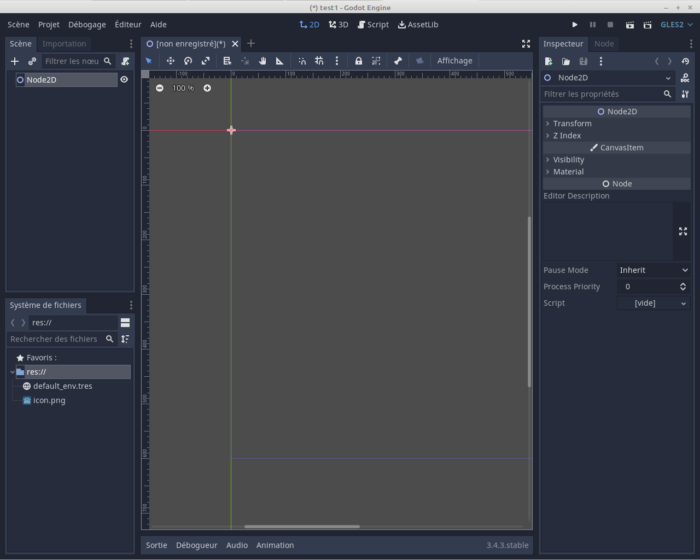This screenshot has height=560, width=700.
Task: Activate the Rotate Mode tool
Action: [x=188, y=61]
